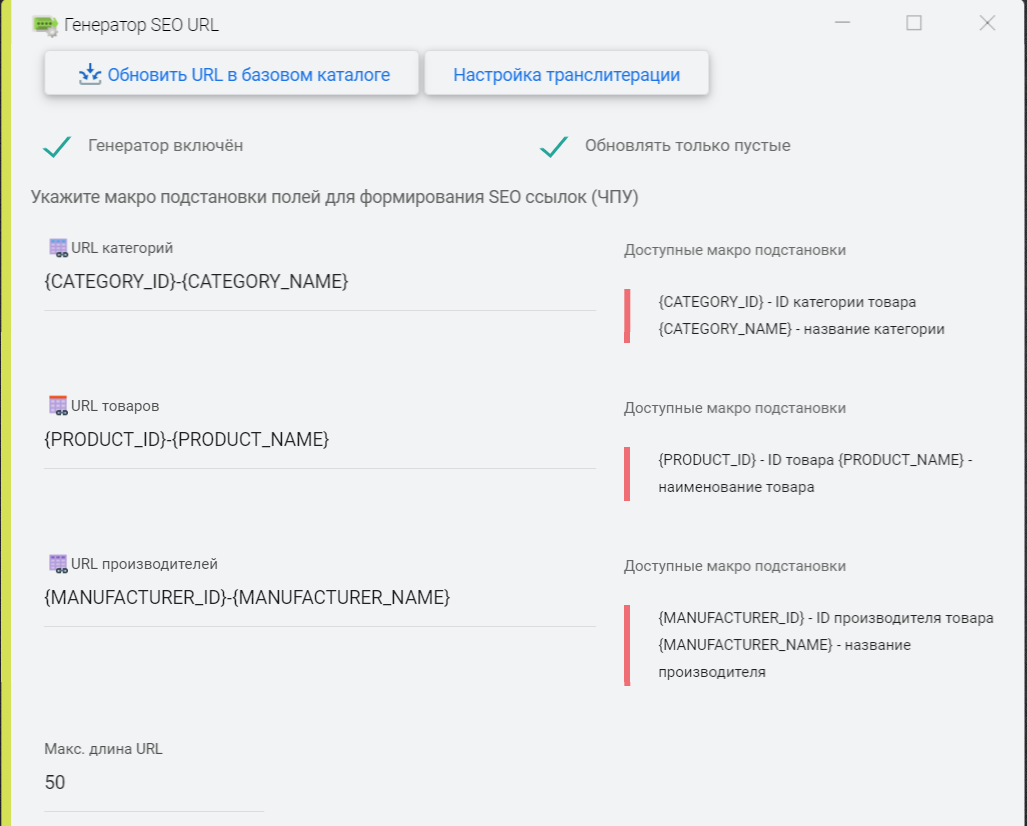Click the manufacturer URL table icon

pyautogui.click(x=58, y=564)
